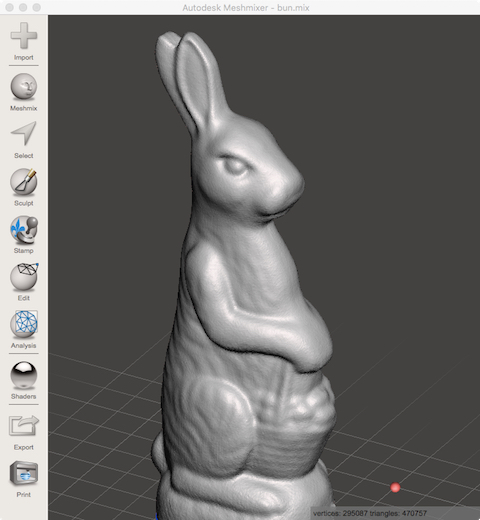Click the Export arrow icon
Screen dimensions: 480x520
pos(24,426)
